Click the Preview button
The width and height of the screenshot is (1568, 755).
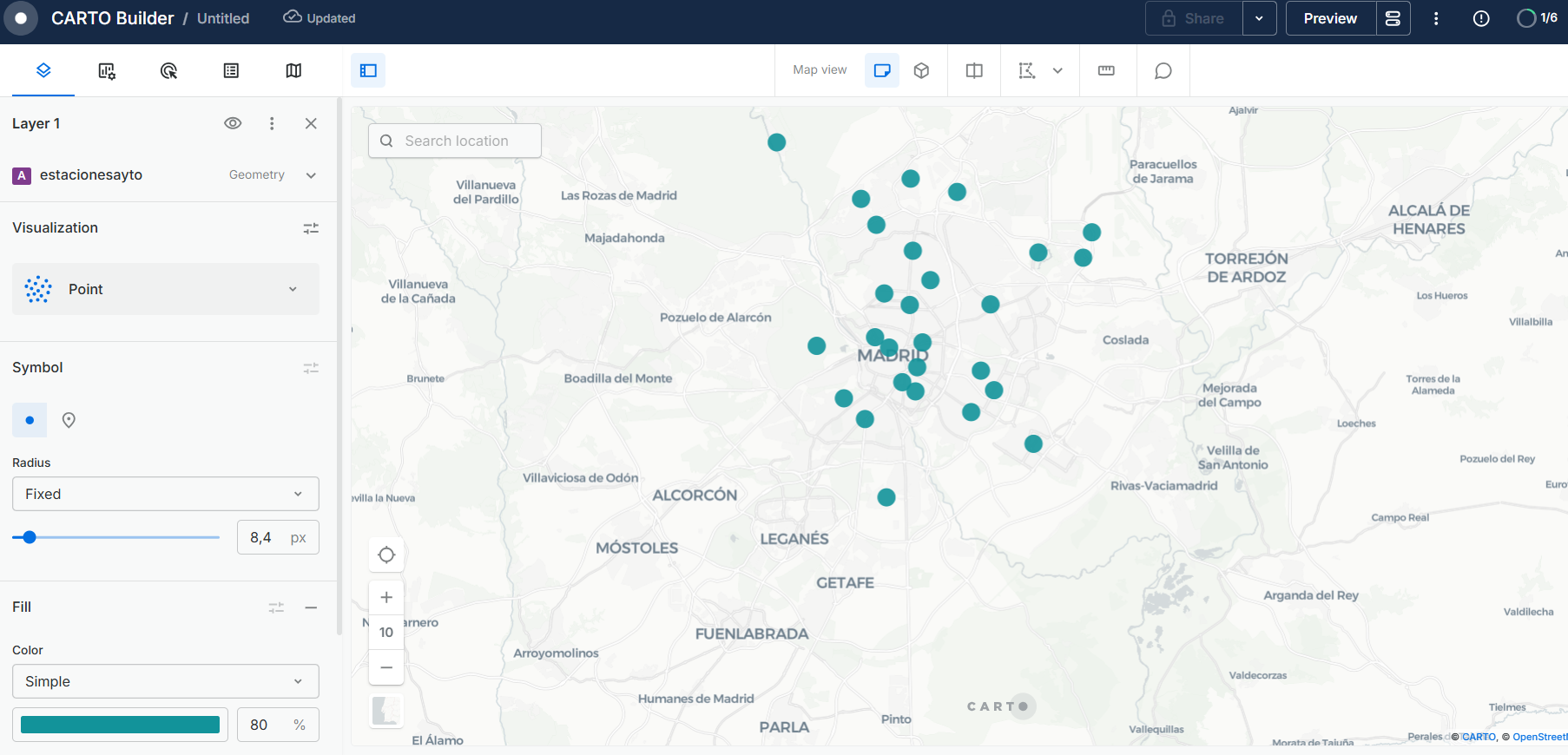tap(1330, 18)
